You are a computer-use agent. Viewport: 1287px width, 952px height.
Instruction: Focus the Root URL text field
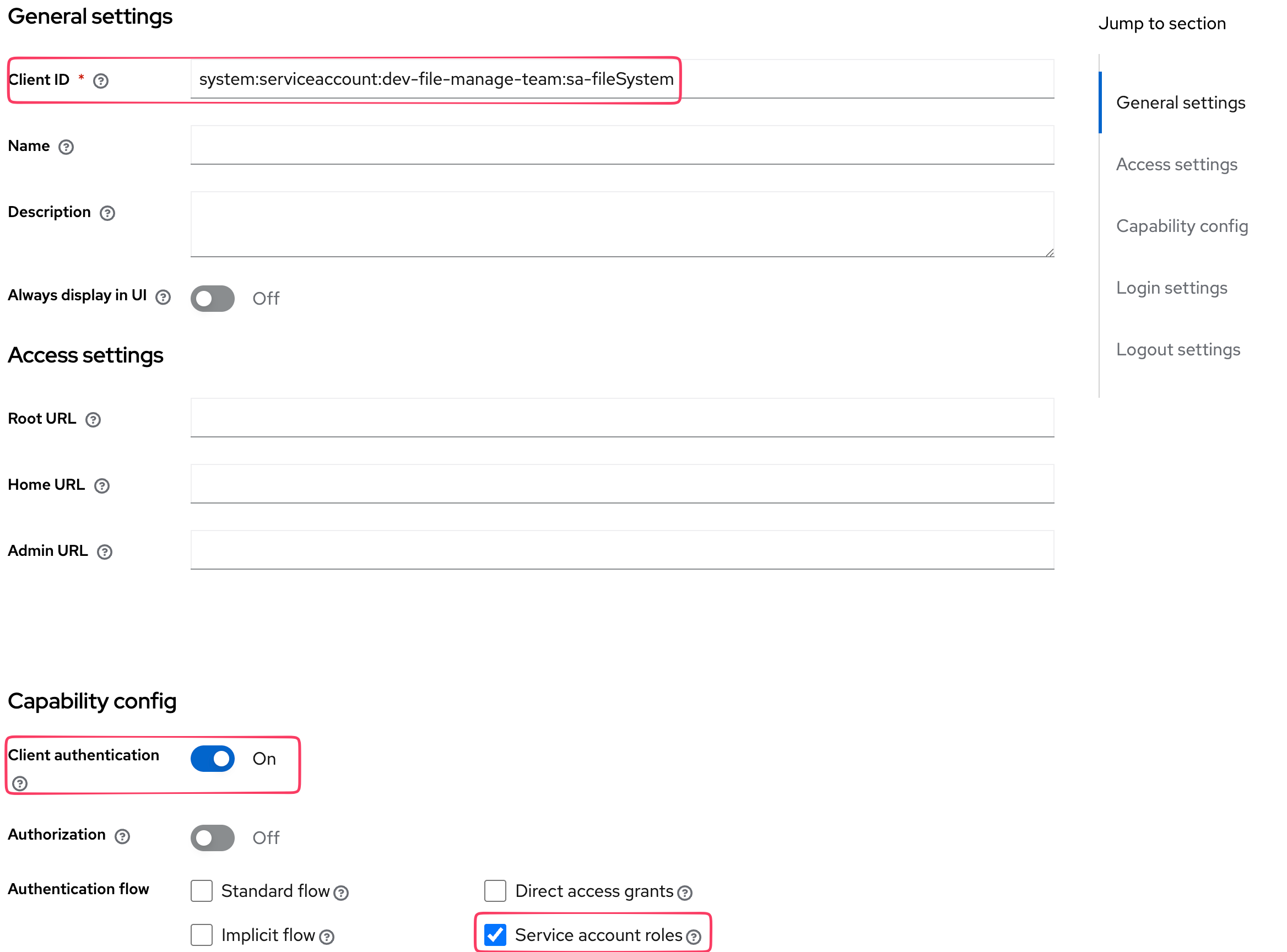(x=623, y=418)
